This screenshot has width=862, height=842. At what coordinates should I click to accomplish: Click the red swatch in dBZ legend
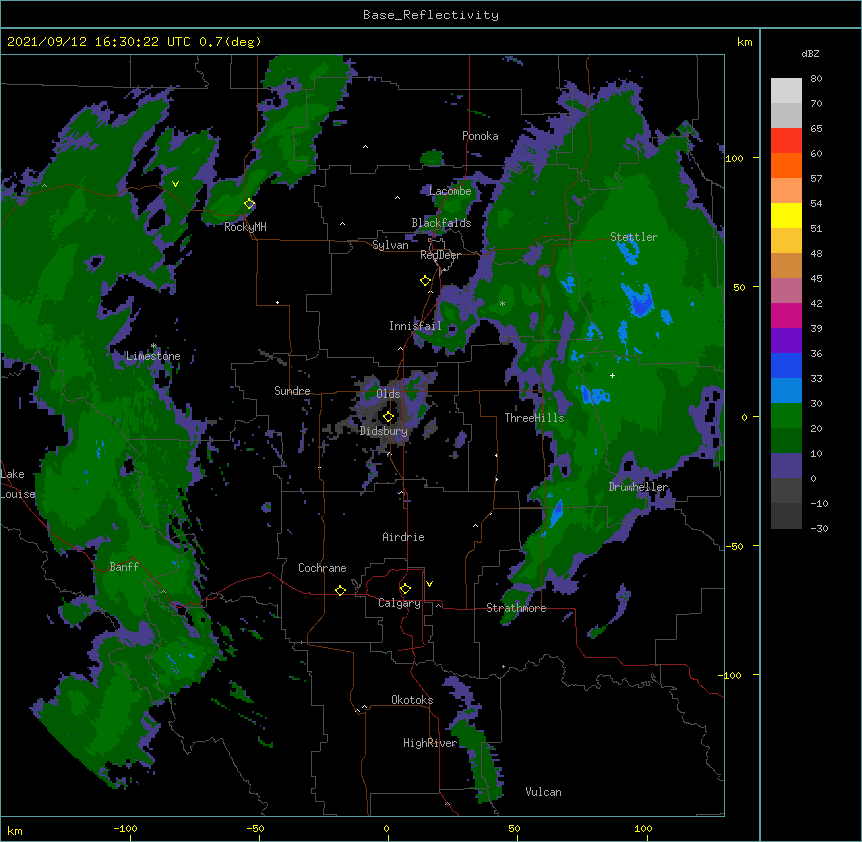[786, 141]
